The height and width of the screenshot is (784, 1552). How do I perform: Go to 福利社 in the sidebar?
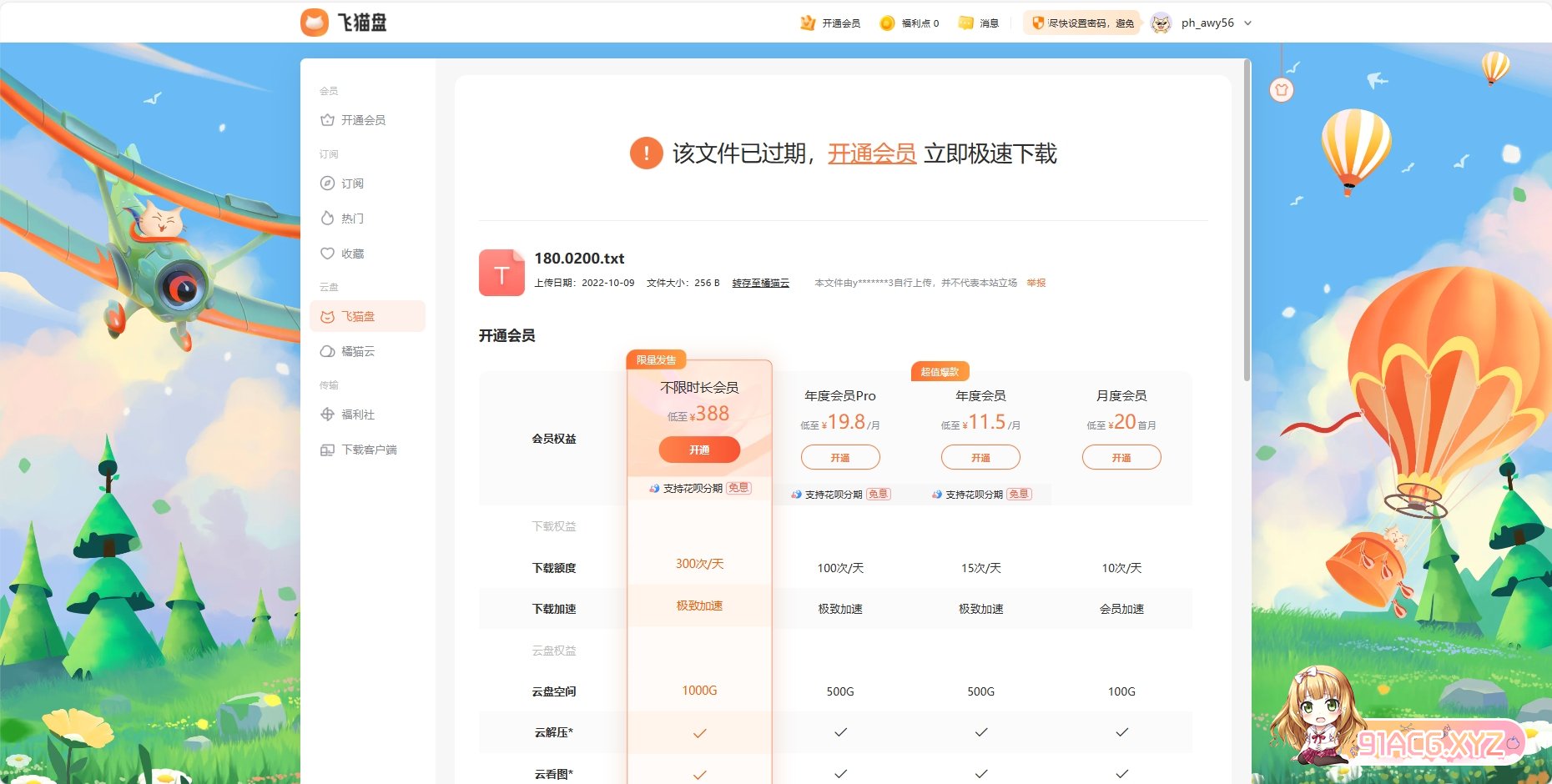[357, 415]
